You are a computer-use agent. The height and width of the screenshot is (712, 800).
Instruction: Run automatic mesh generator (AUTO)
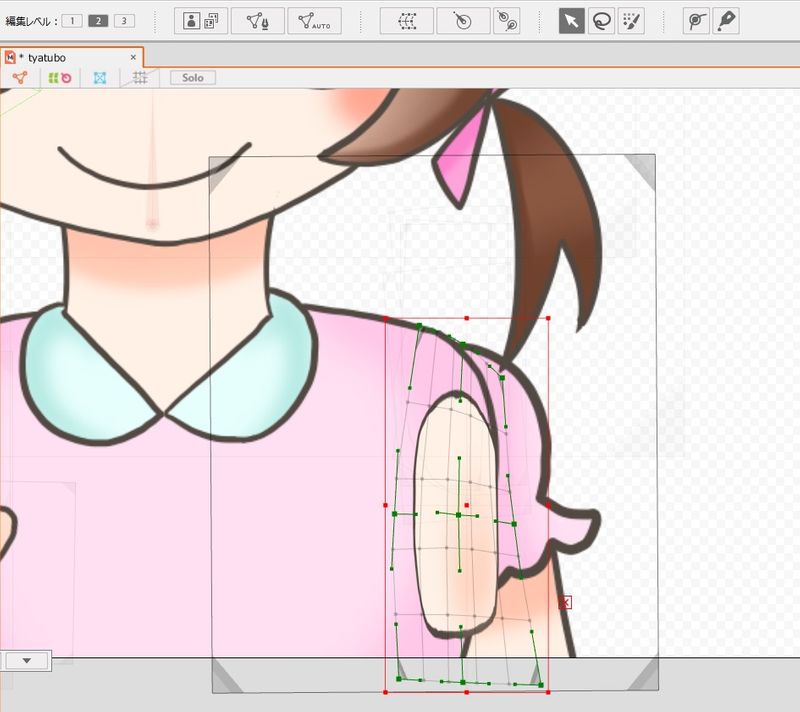tap(314, 21)
